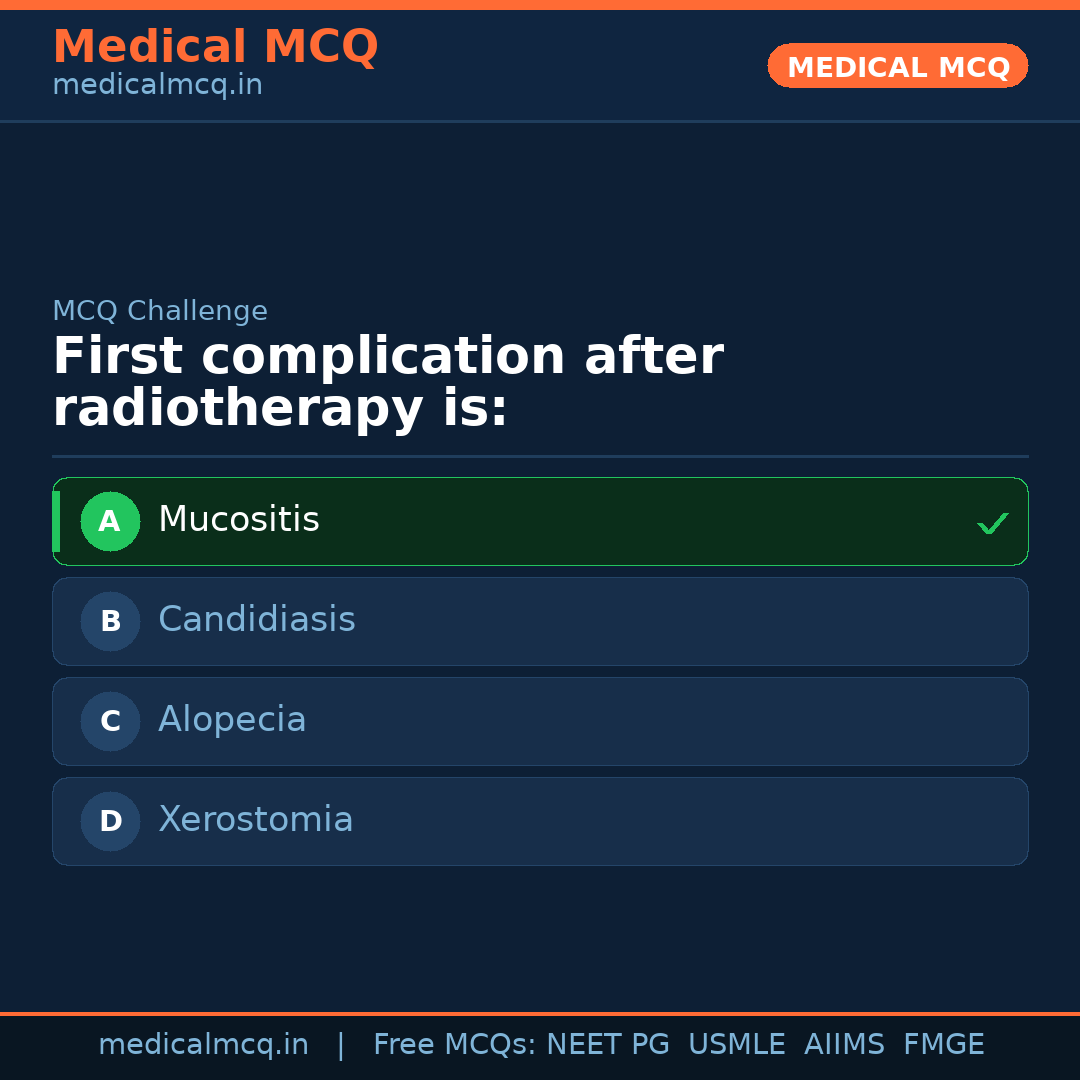The image size is (1080, 1080).
Task: Click the question text about radiotherapy
Action: [388, 380]
